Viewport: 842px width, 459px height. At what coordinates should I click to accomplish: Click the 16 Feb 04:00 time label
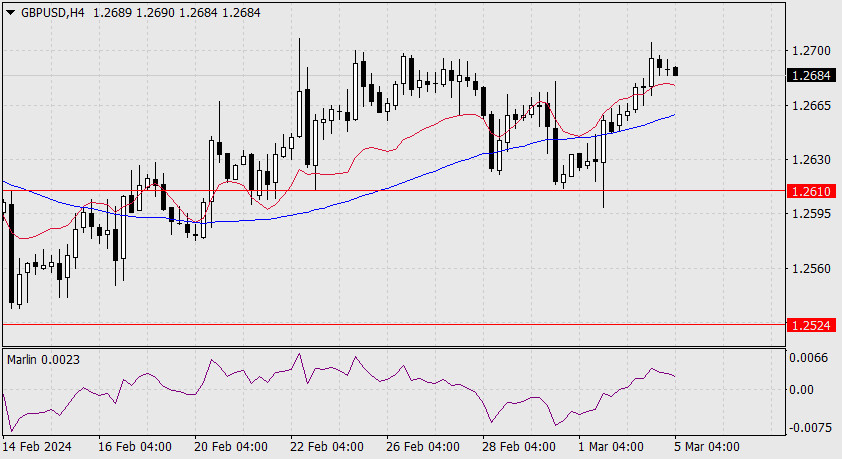tap(135, 447)
